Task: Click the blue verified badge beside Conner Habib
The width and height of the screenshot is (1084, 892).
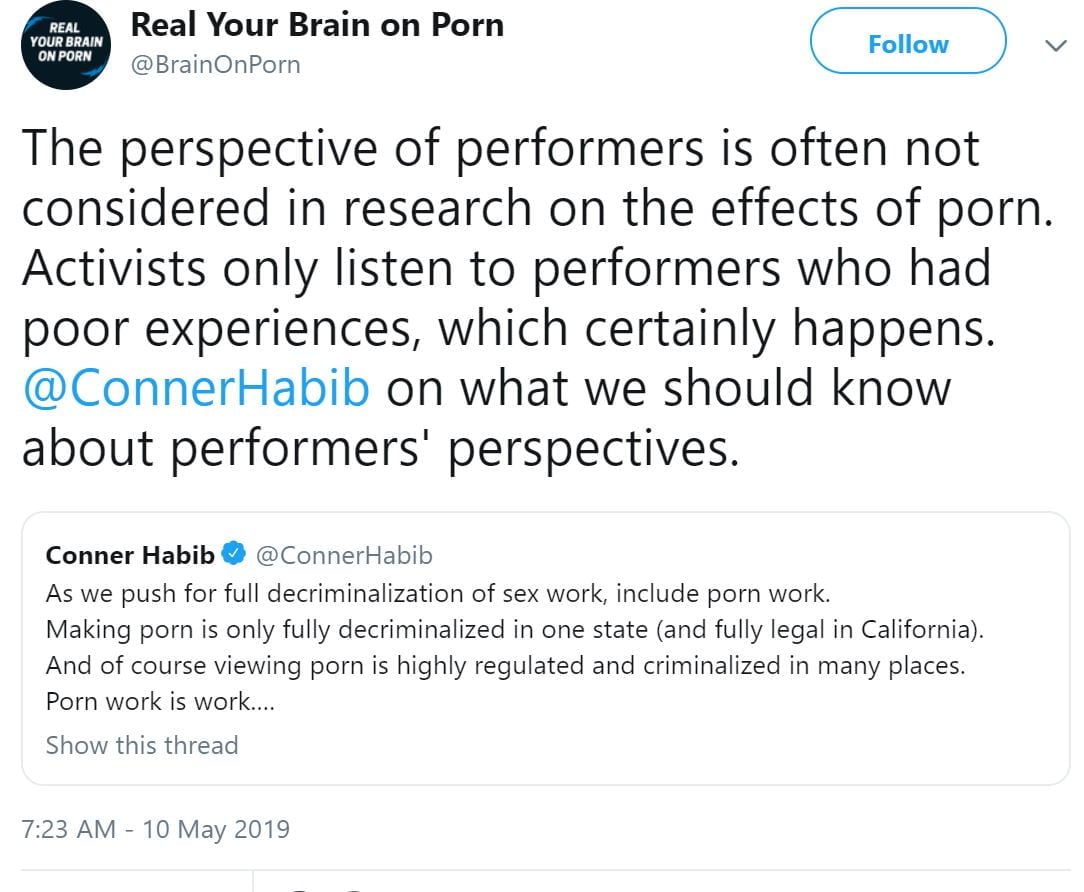Action: tap(234, 555)
